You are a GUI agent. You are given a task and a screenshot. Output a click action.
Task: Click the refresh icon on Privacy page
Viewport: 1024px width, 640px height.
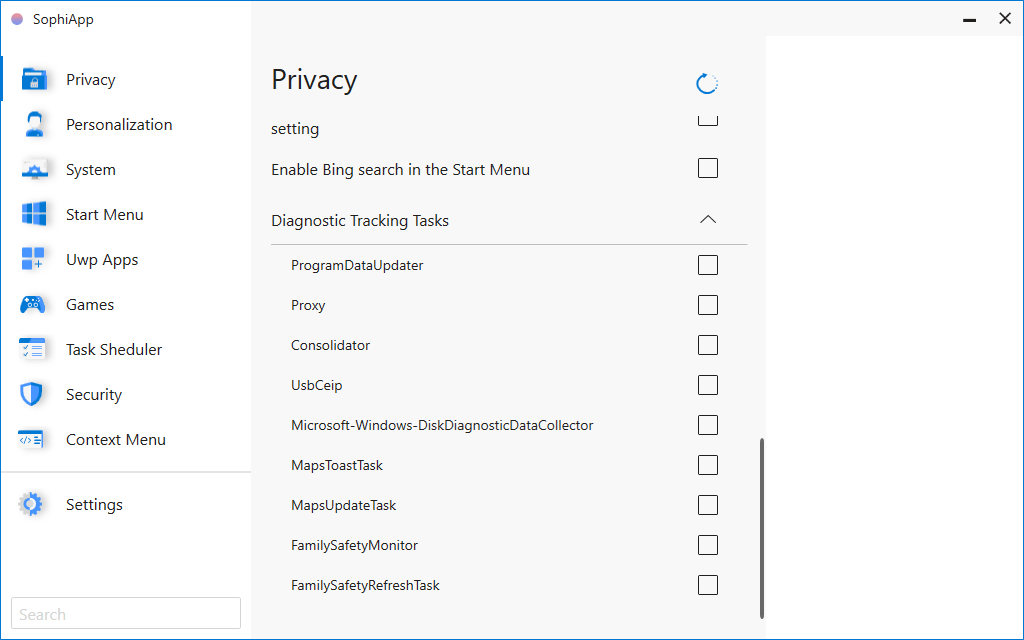pyautogui.click(x=707, y=83)
